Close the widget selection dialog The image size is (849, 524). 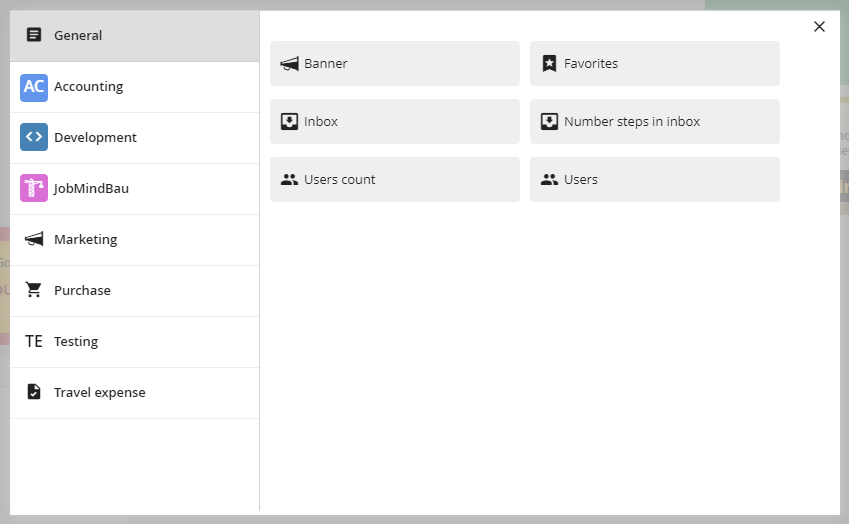819,27
